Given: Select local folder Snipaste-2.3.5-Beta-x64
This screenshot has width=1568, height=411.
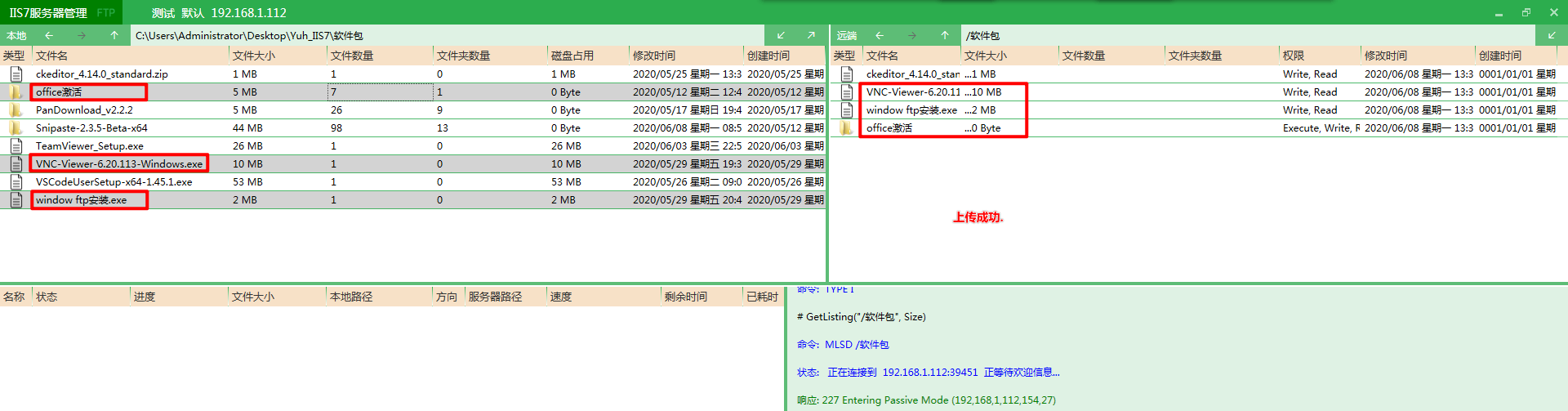Looking at the screenshot, I should pyautogui.click(x=91, y=127).
